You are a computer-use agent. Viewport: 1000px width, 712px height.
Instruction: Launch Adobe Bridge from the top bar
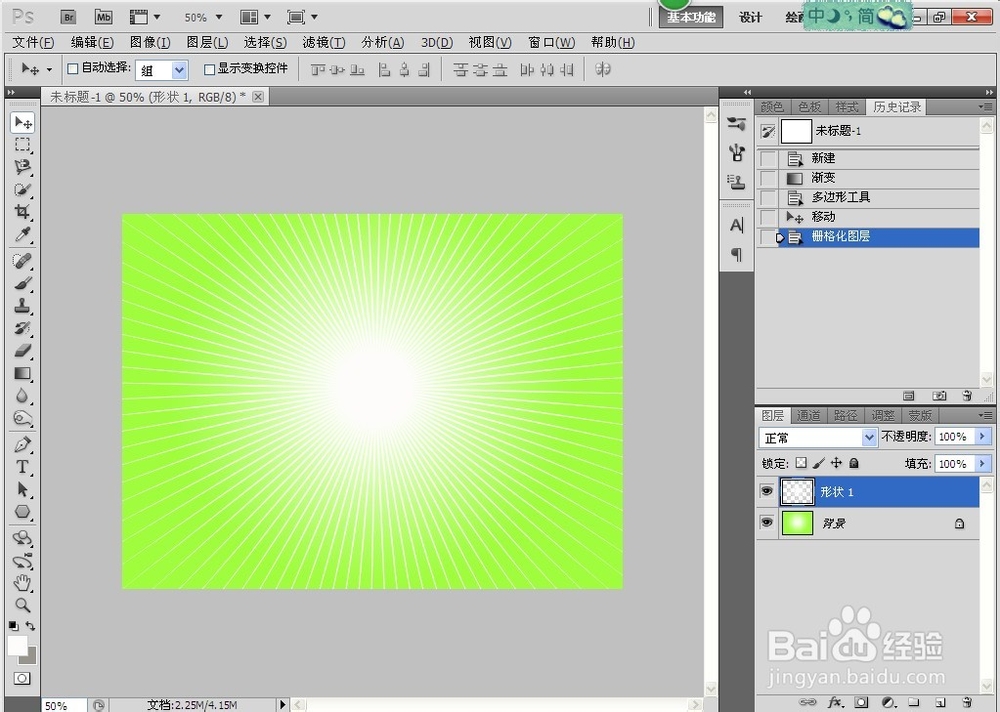click(x=68, y=17)
